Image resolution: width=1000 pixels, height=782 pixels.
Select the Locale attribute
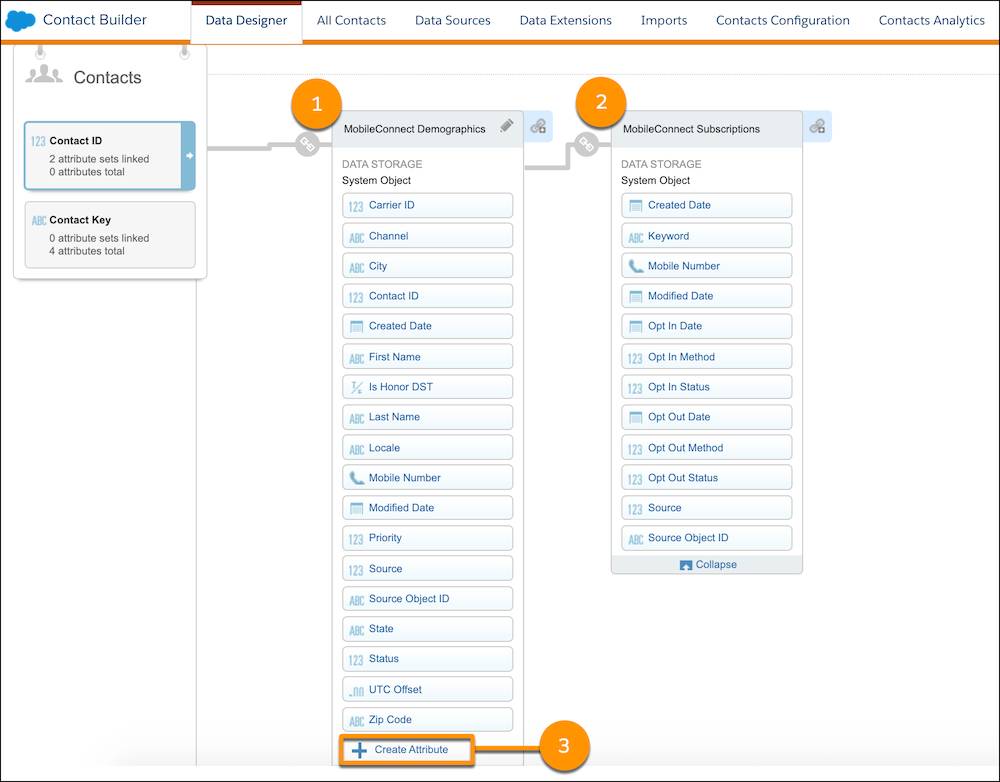[x=427, y=448]
